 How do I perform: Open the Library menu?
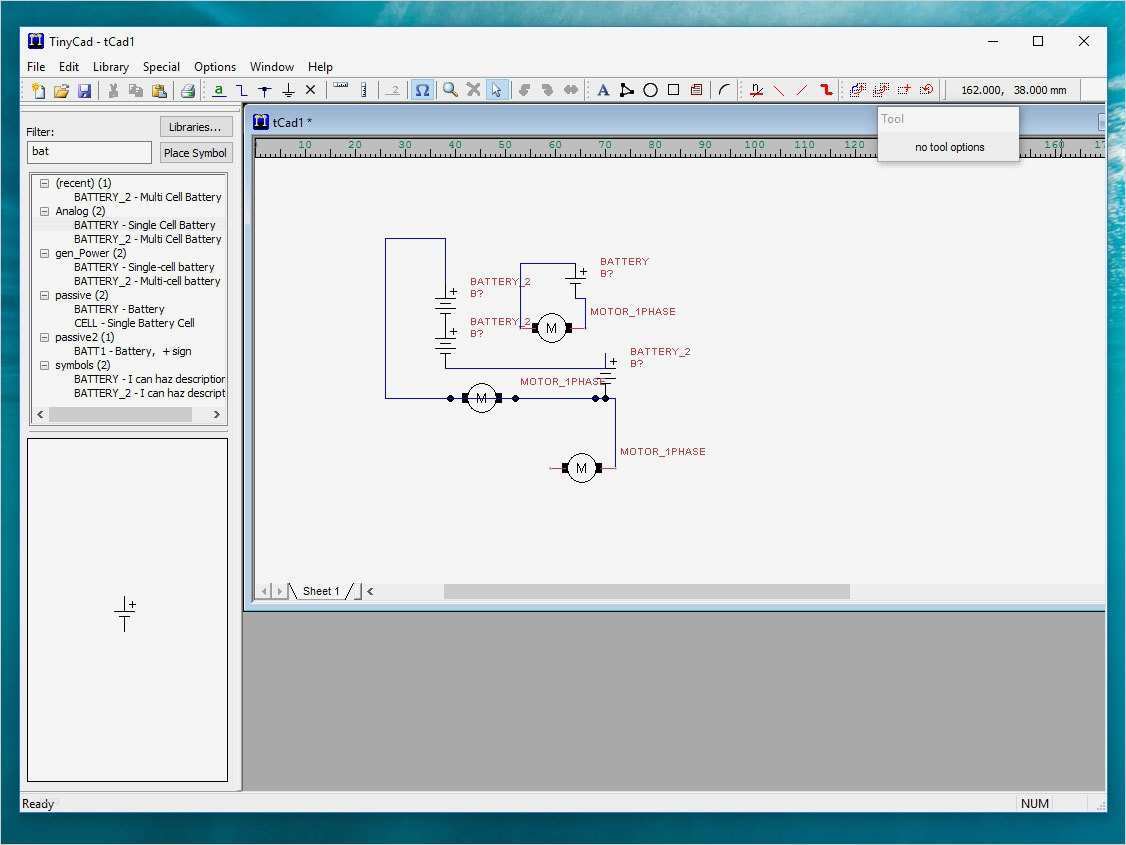[111, 67]
